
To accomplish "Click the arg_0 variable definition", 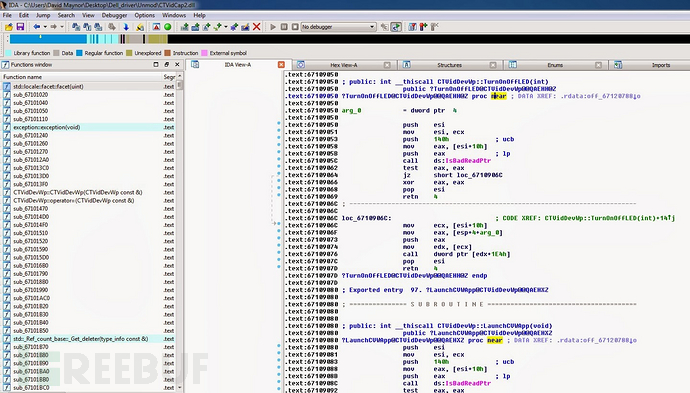I will click(351, 110).
